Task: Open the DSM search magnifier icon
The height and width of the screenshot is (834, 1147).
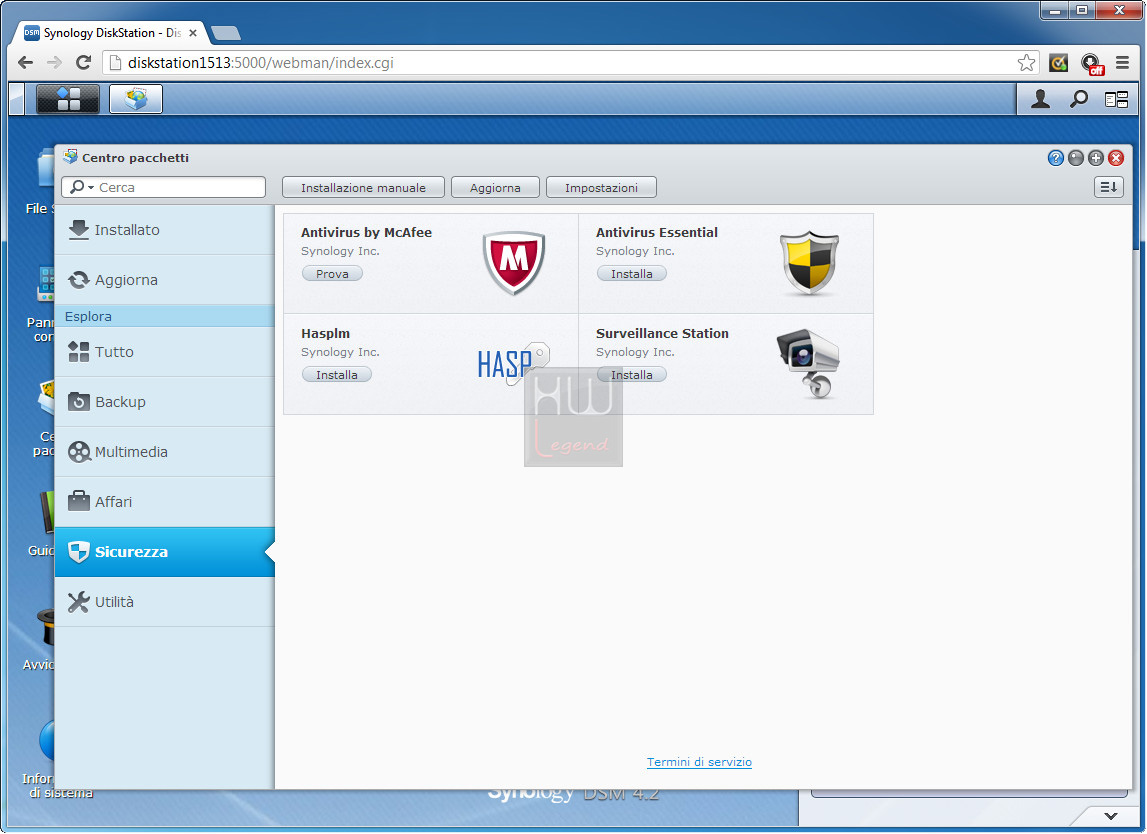Action: tap(1078, 99)
